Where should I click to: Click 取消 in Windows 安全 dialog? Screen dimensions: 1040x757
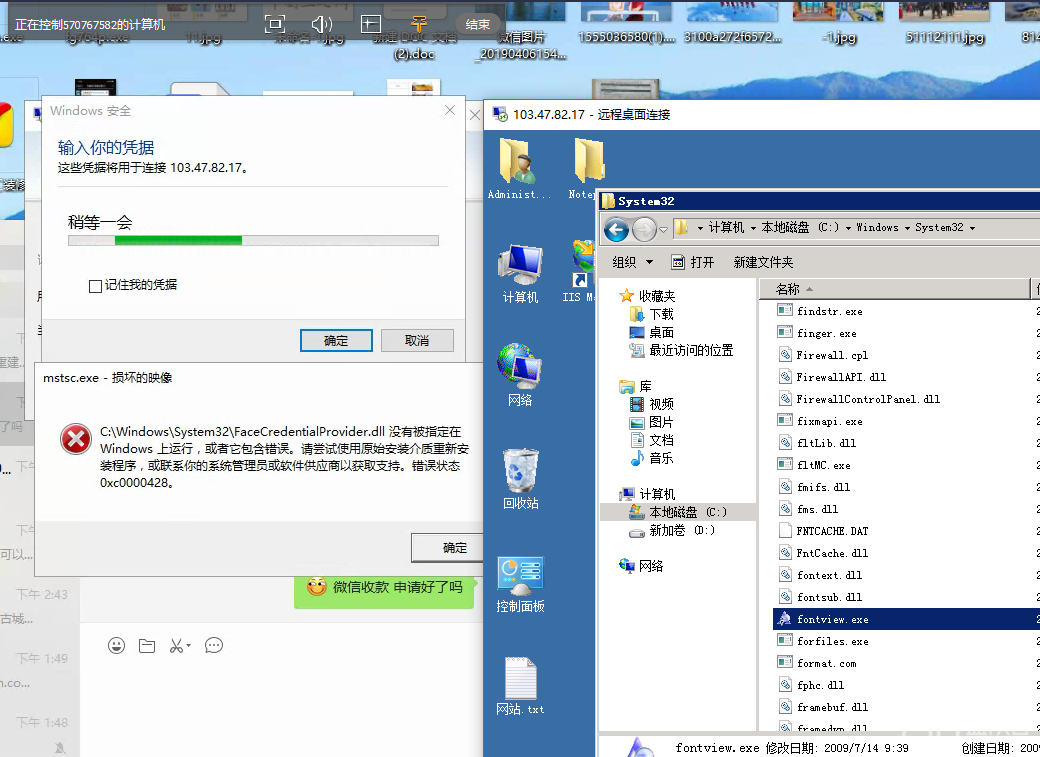(417, 340)
